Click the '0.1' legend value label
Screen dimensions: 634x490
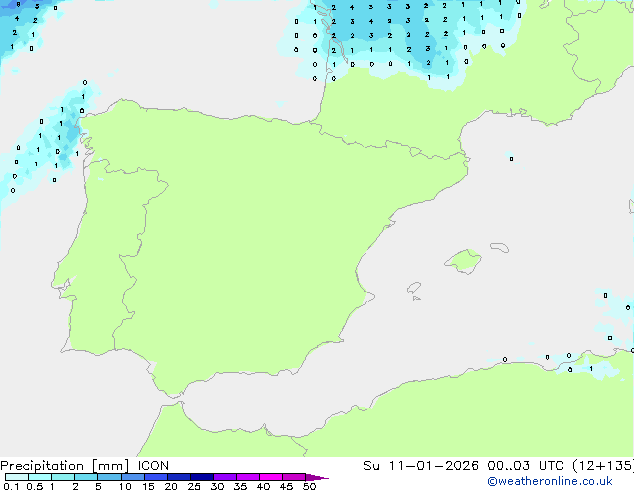[11, 486]
